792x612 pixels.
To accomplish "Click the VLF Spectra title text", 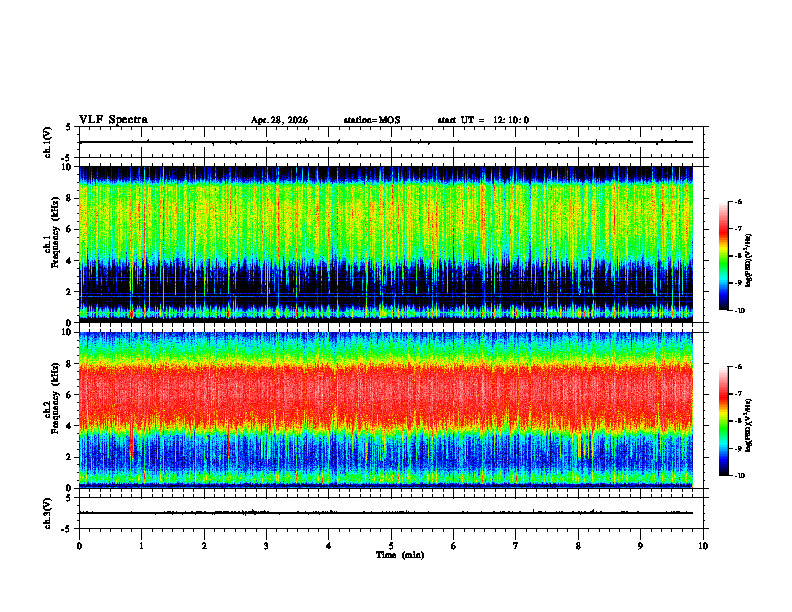I will point(113,120).
